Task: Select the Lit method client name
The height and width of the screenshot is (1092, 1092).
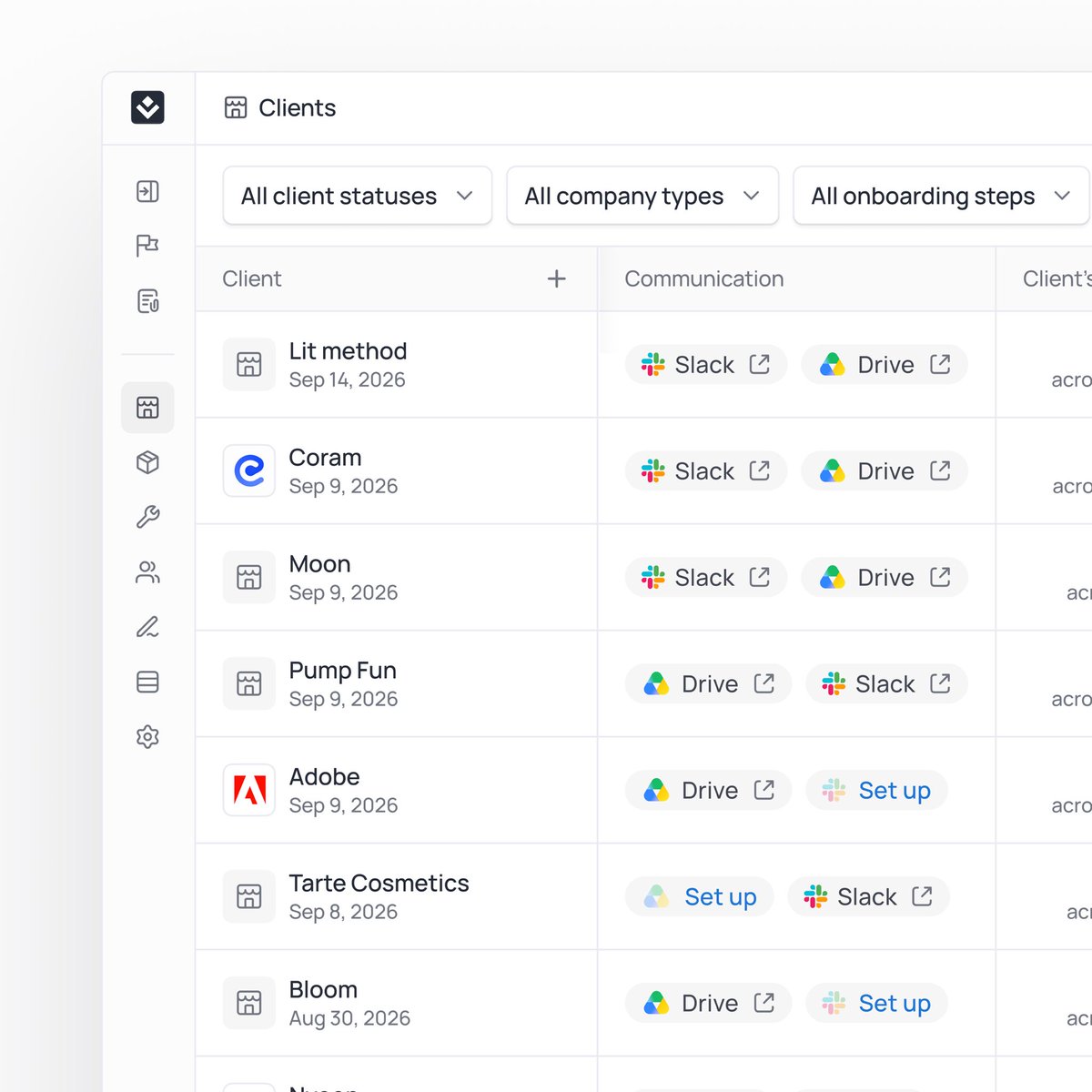Action: [x=348, y=351]
